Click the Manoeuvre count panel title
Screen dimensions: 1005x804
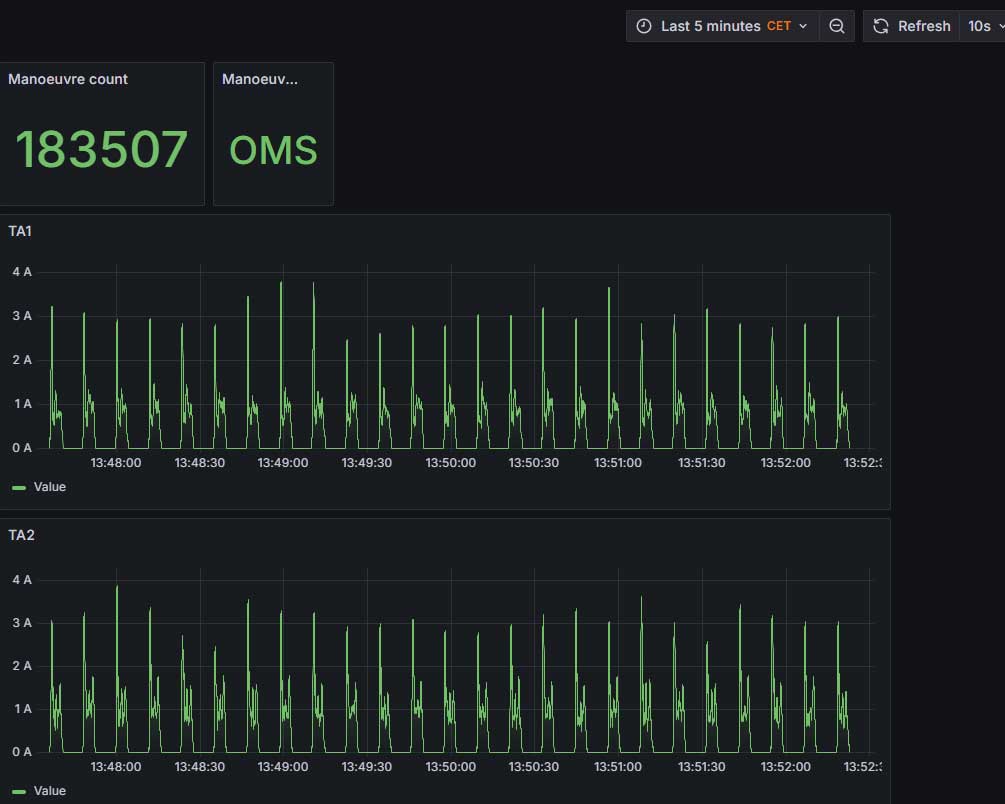[68, 79]
